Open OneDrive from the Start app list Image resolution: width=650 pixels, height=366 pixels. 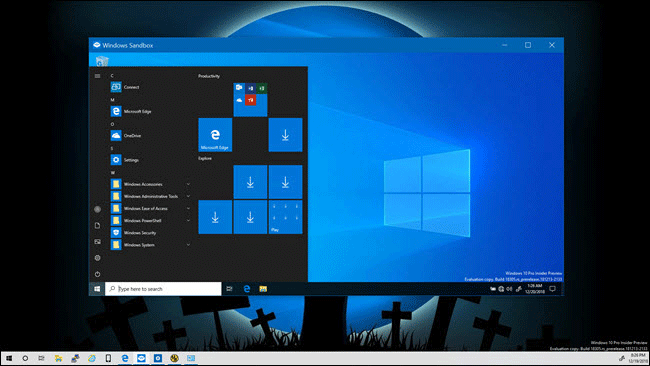tap(126, 136)
